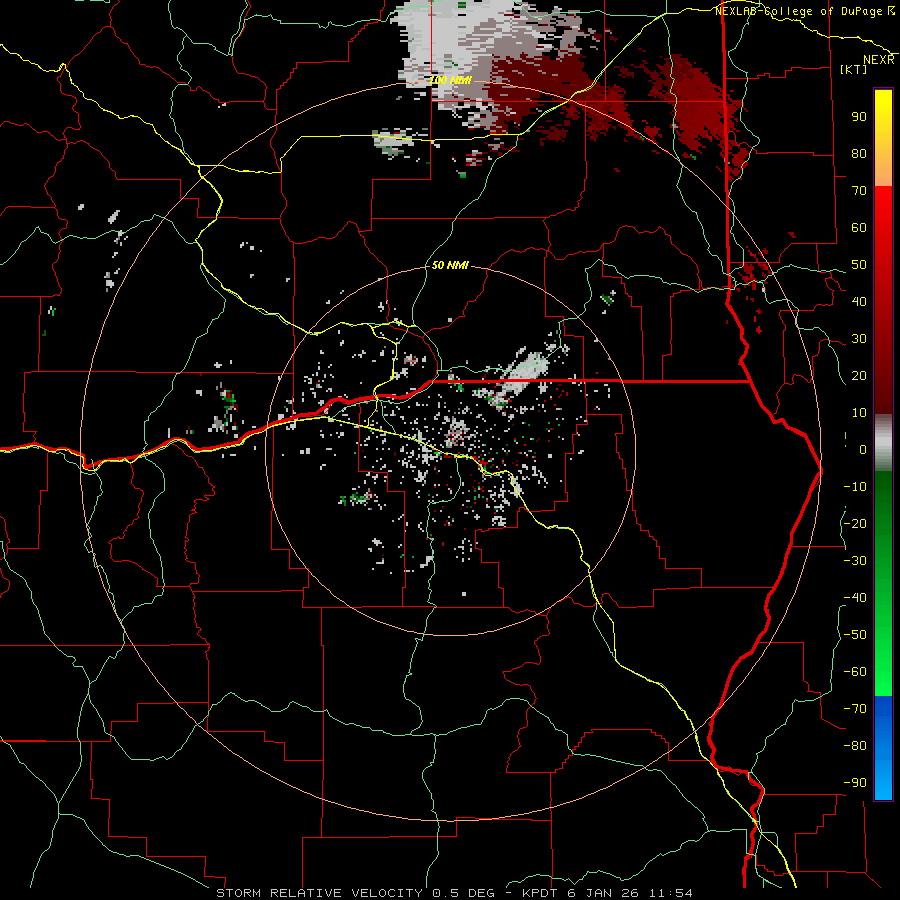
Task: Click the [KT] units label
Action: 853,69
